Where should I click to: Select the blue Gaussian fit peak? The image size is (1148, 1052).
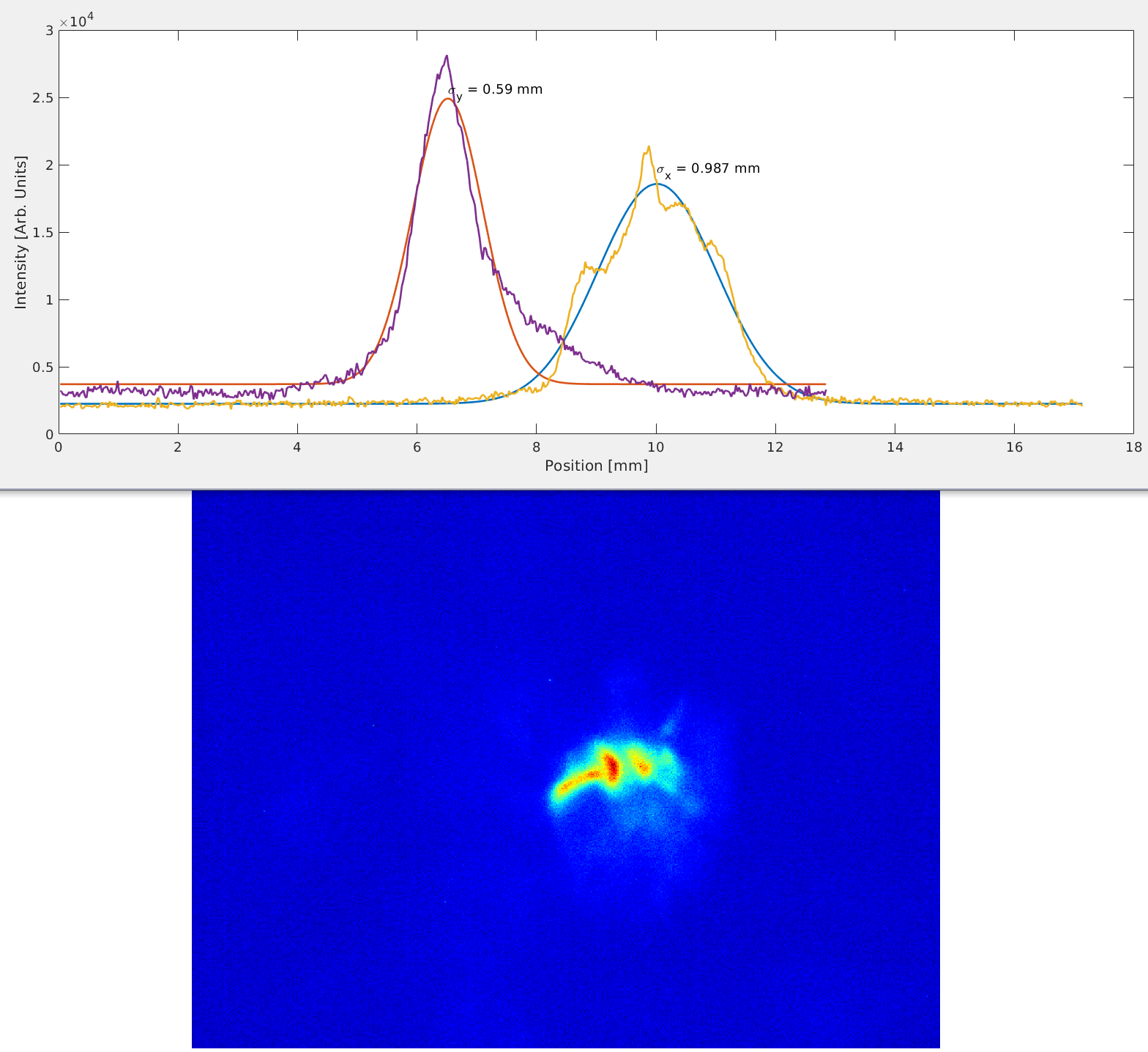coord(657,184)
